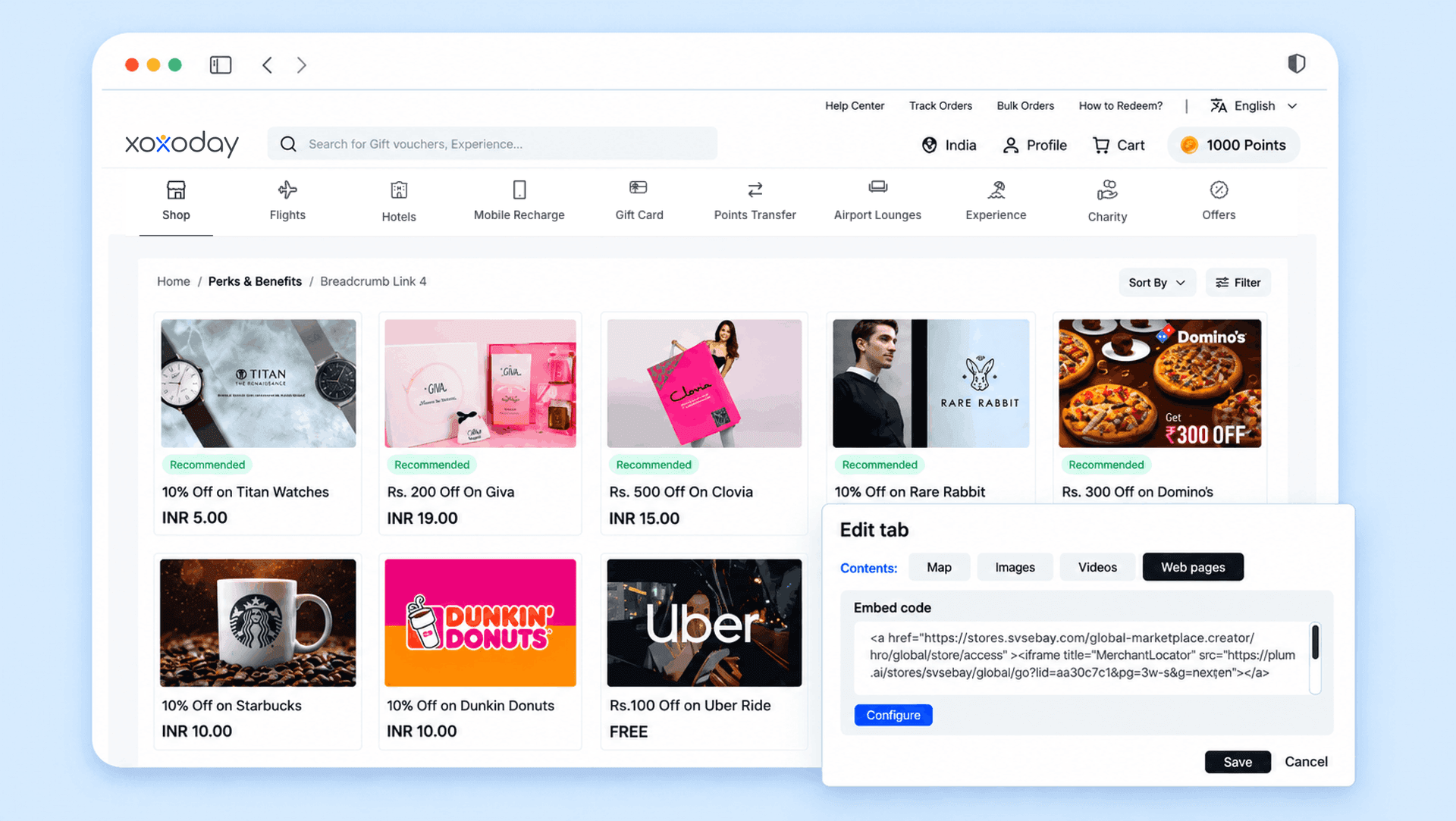This screenshot has width=1456, height=821.
Task: Open the Shop navigation label
Action: coord(176,215)
